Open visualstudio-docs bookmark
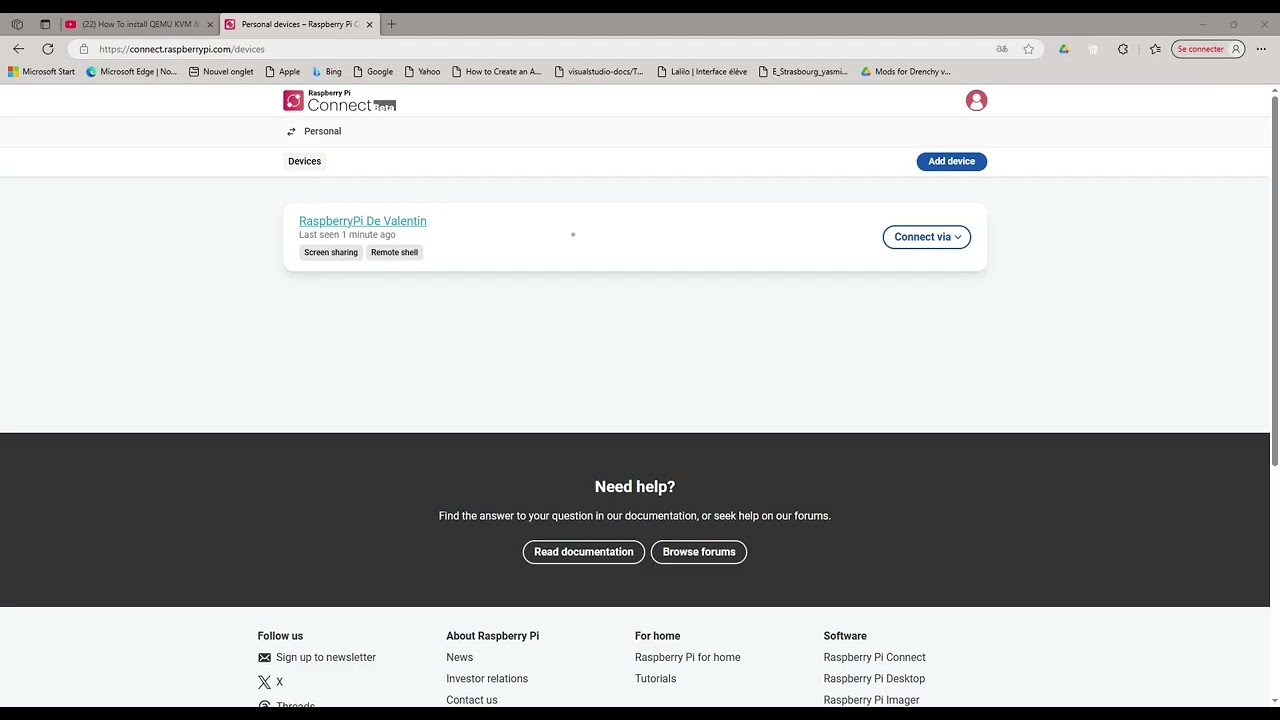This screenshot has height=720, width=1280. pos(599,72)
